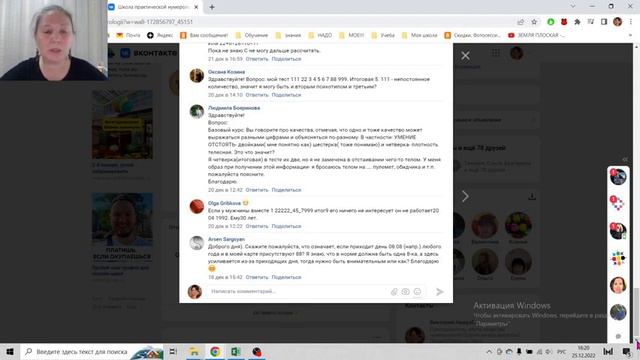The width and height of the screenshot is (640, 360).
Task: Switch to Chrome on the taskbar
Action: click(x=215, y=352)
